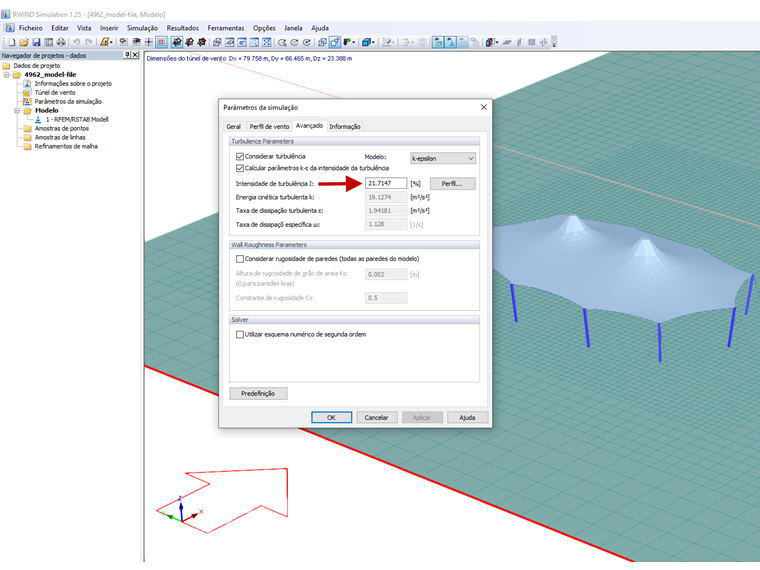The width and height of the screenshot is (760, 570).
Task: Click the pencil edit toolbar icon
Action: click(x=386, y=43)
